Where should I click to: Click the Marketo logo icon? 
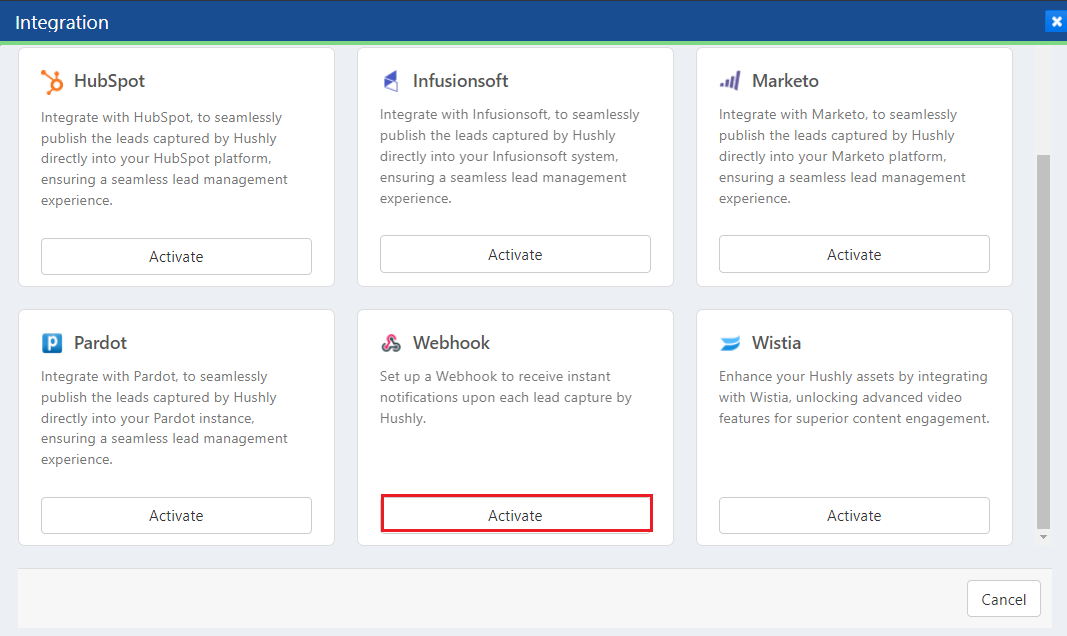click(x=730, y=82)
